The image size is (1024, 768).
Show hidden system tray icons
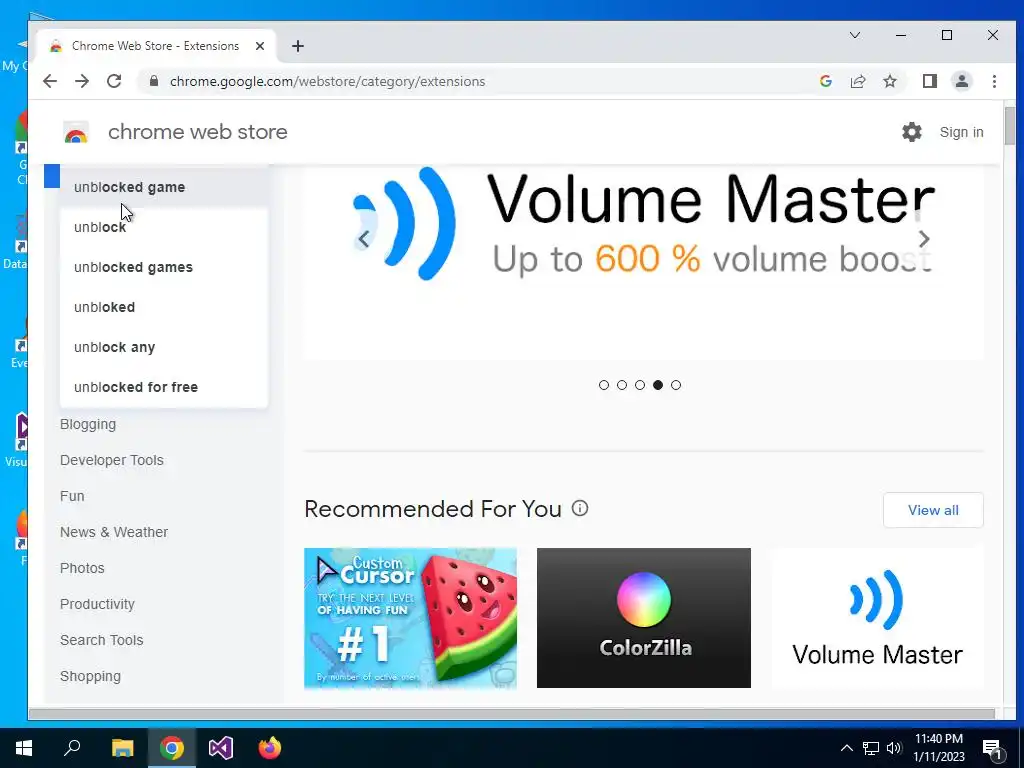[x=846, y=748]
